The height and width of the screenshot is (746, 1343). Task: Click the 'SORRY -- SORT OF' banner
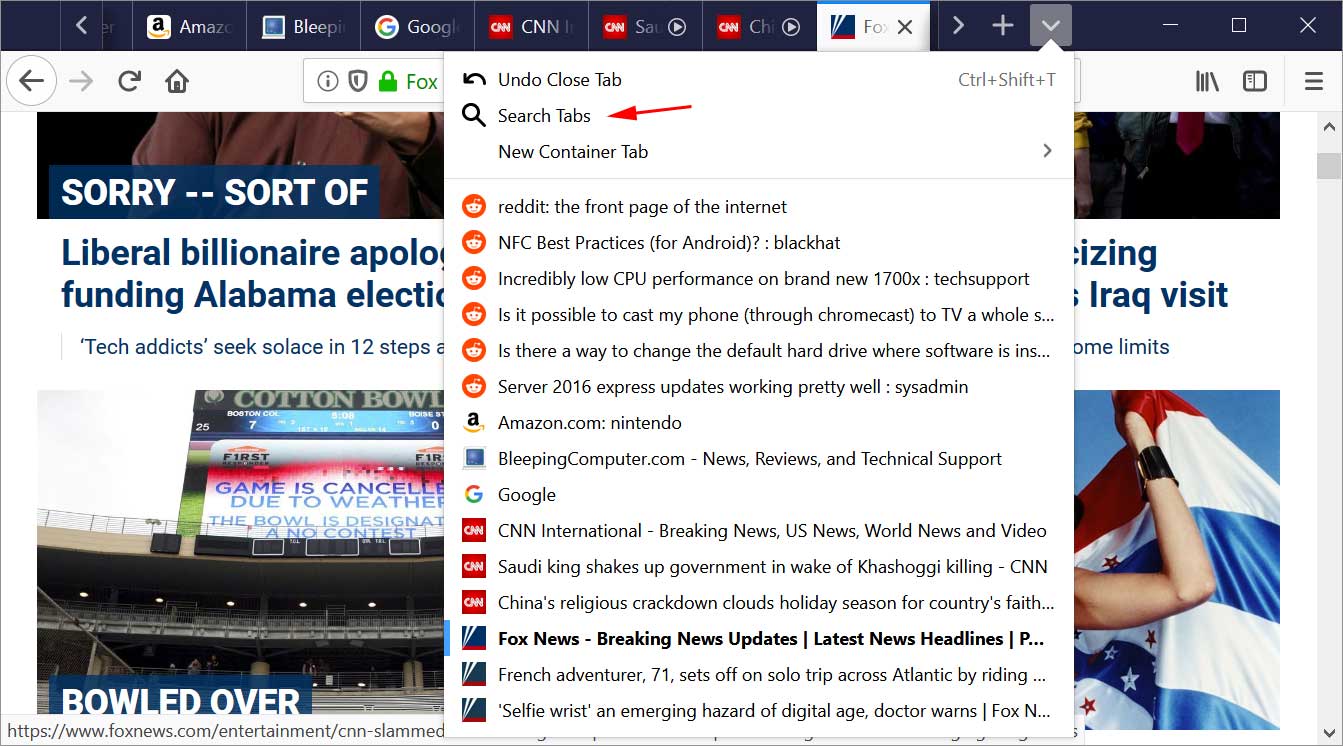coord(214,192)
